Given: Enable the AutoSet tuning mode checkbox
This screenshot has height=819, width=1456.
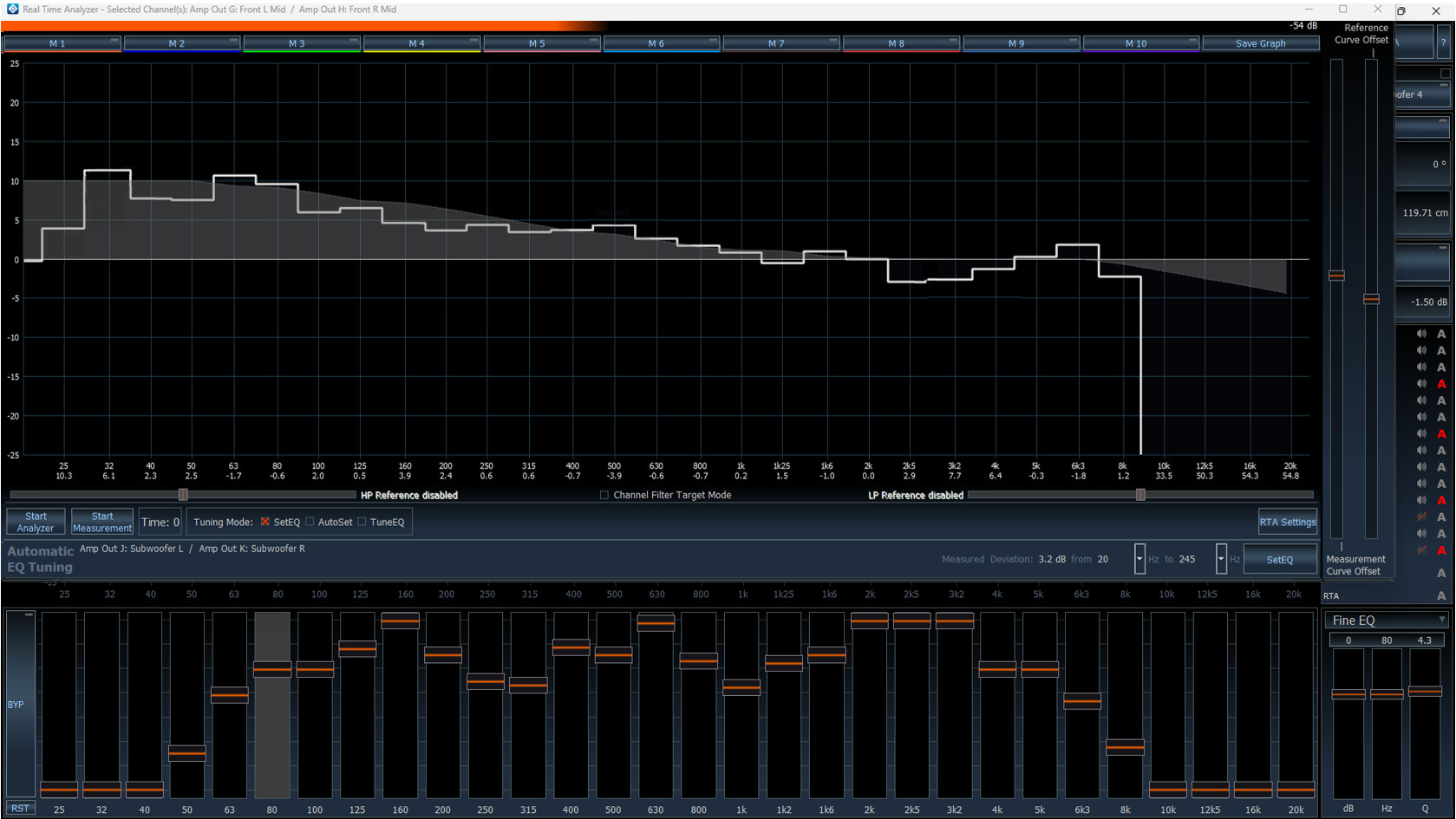Looking at the screenshot, I should (310, 522).
